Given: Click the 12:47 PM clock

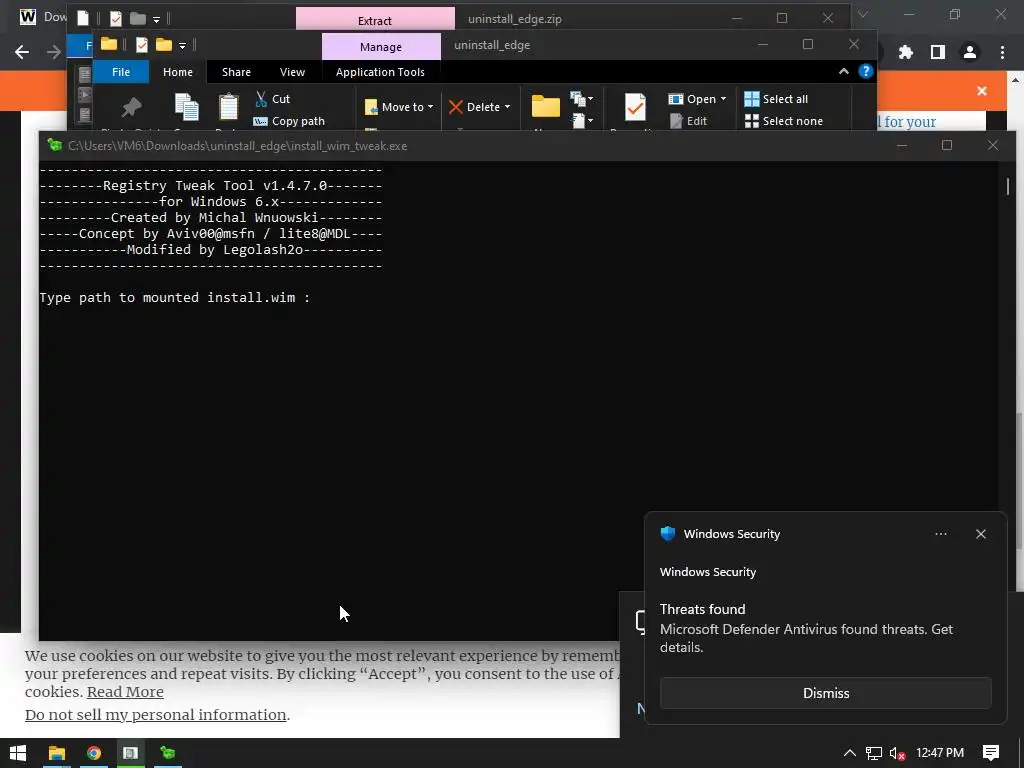Looking at the screenshot, I should pos(940,753).
